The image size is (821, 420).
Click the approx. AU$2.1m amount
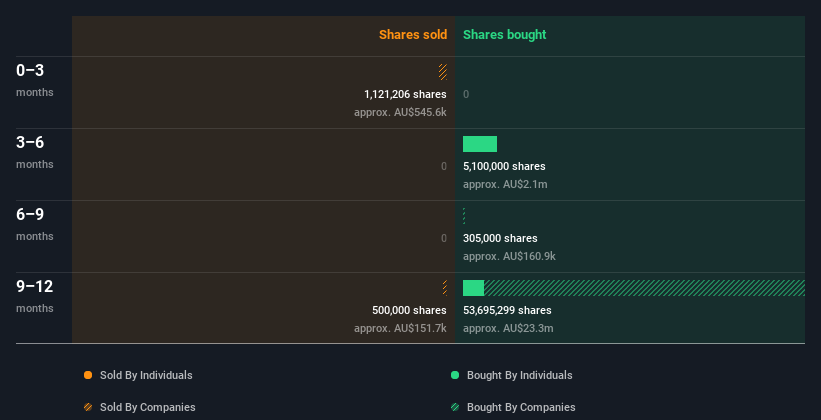[x=505, y=184]
